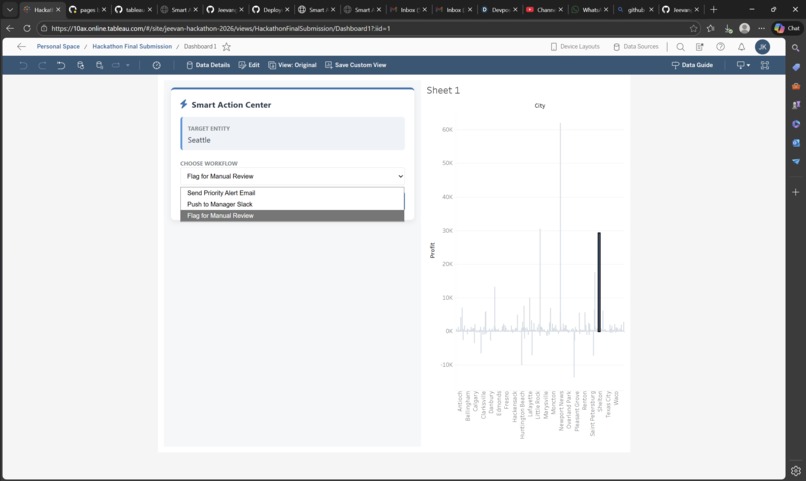
Task: Bookmark page with star in address bar
Action: tap(693, 28)
